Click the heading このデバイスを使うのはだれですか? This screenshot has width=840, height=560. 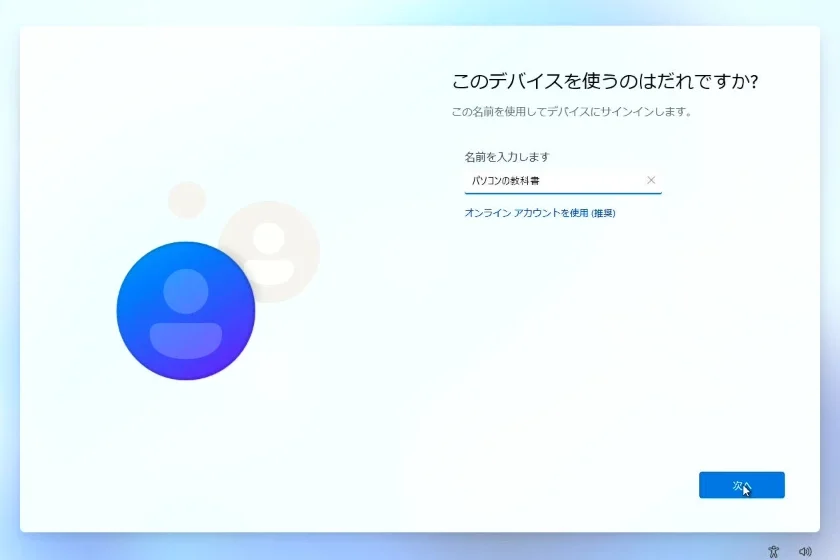(x=612, y=82)
